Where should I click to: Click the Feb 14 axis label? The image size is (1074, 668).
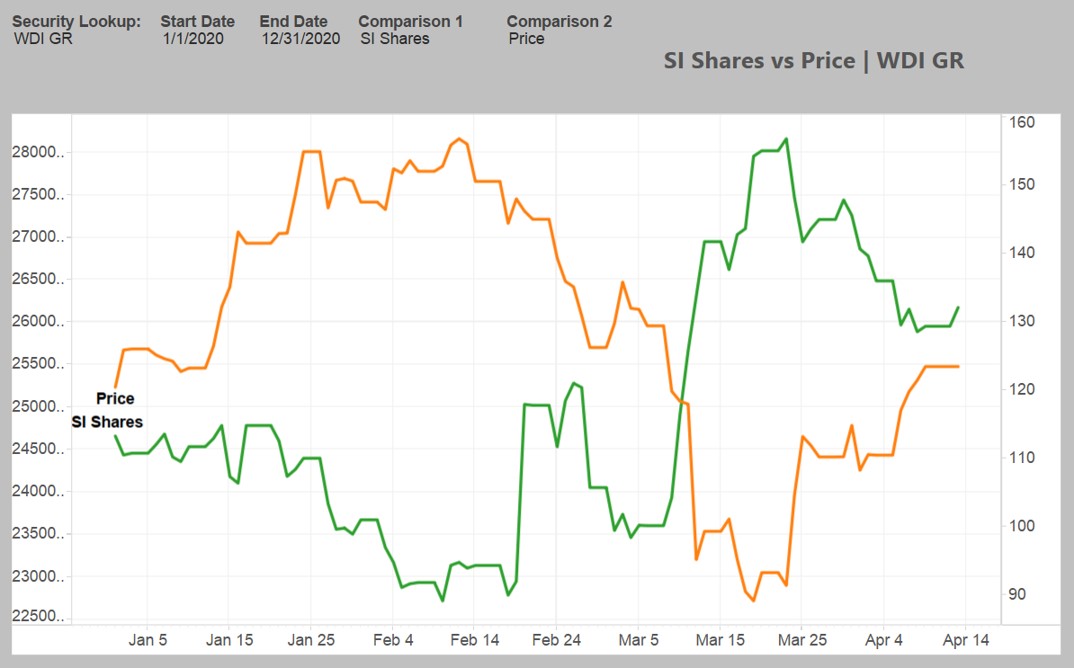[474, 639]
